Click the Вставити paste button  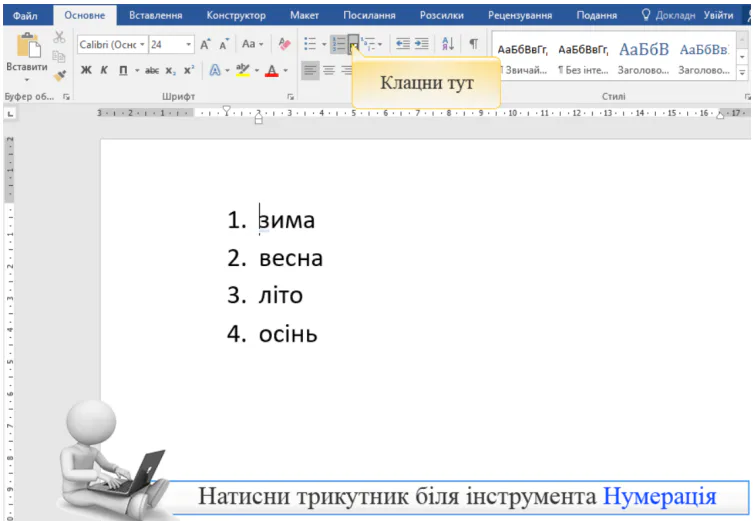pos(26,55)
